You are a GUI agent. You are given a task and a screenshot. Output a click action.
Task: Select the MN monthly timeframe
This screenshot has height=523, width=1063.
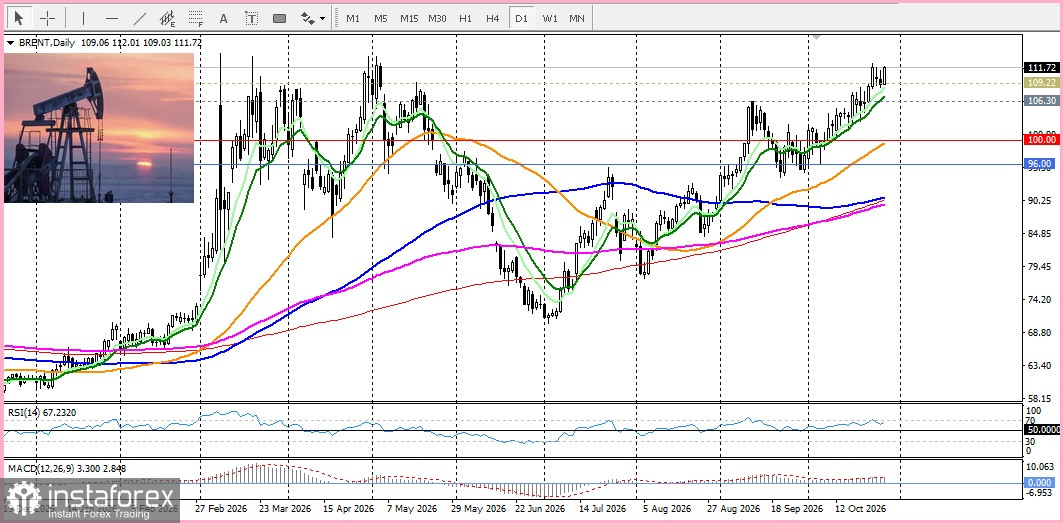(577, 18)
